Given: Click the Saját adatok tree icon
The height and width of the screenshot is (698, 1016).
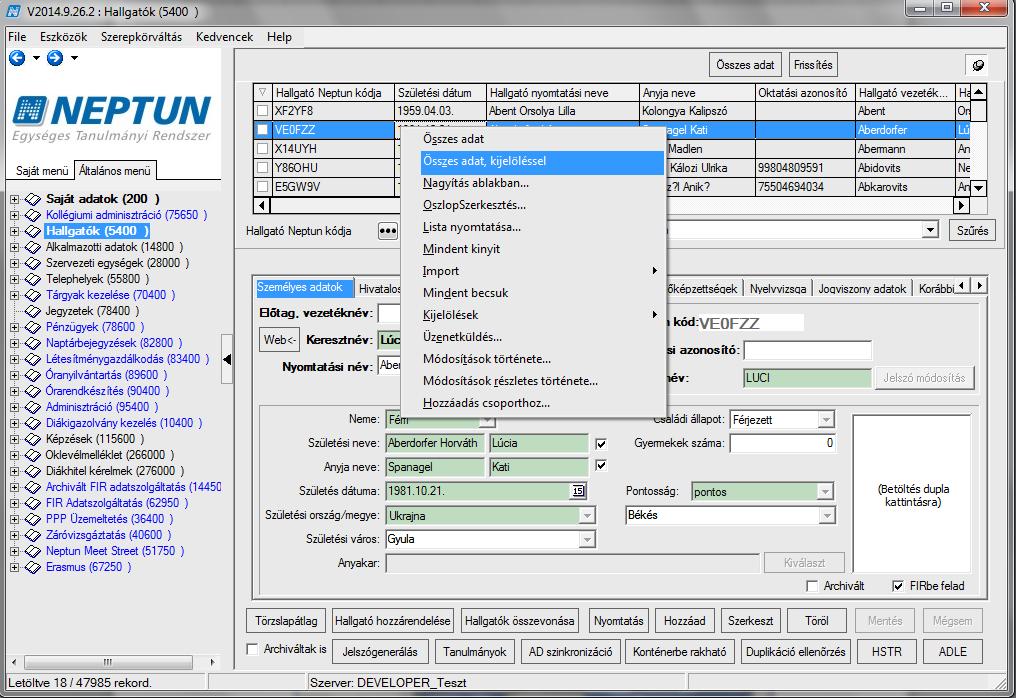Looking at the screenshot, I should tap(32, 199).
